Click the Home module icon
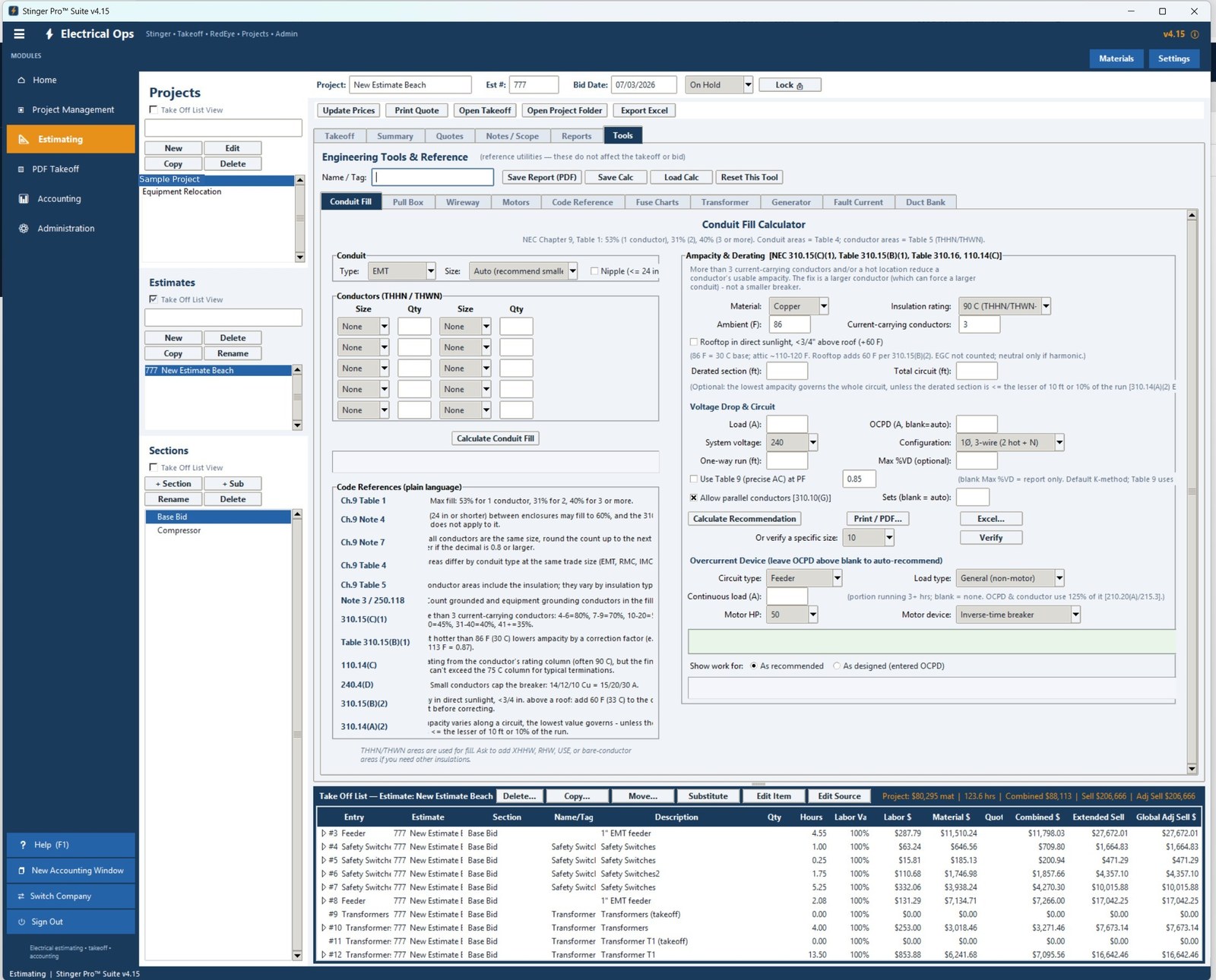 (x=21, y=80)
